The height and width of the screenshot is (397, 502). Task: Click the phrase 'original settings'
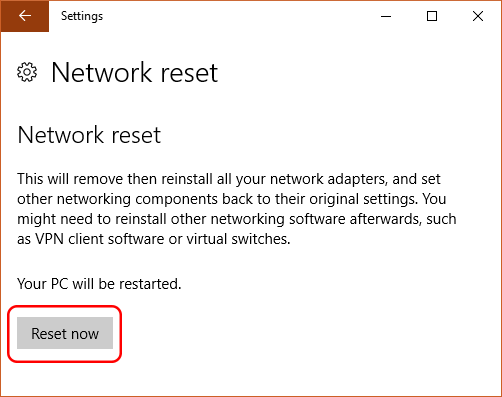(363, 199)
